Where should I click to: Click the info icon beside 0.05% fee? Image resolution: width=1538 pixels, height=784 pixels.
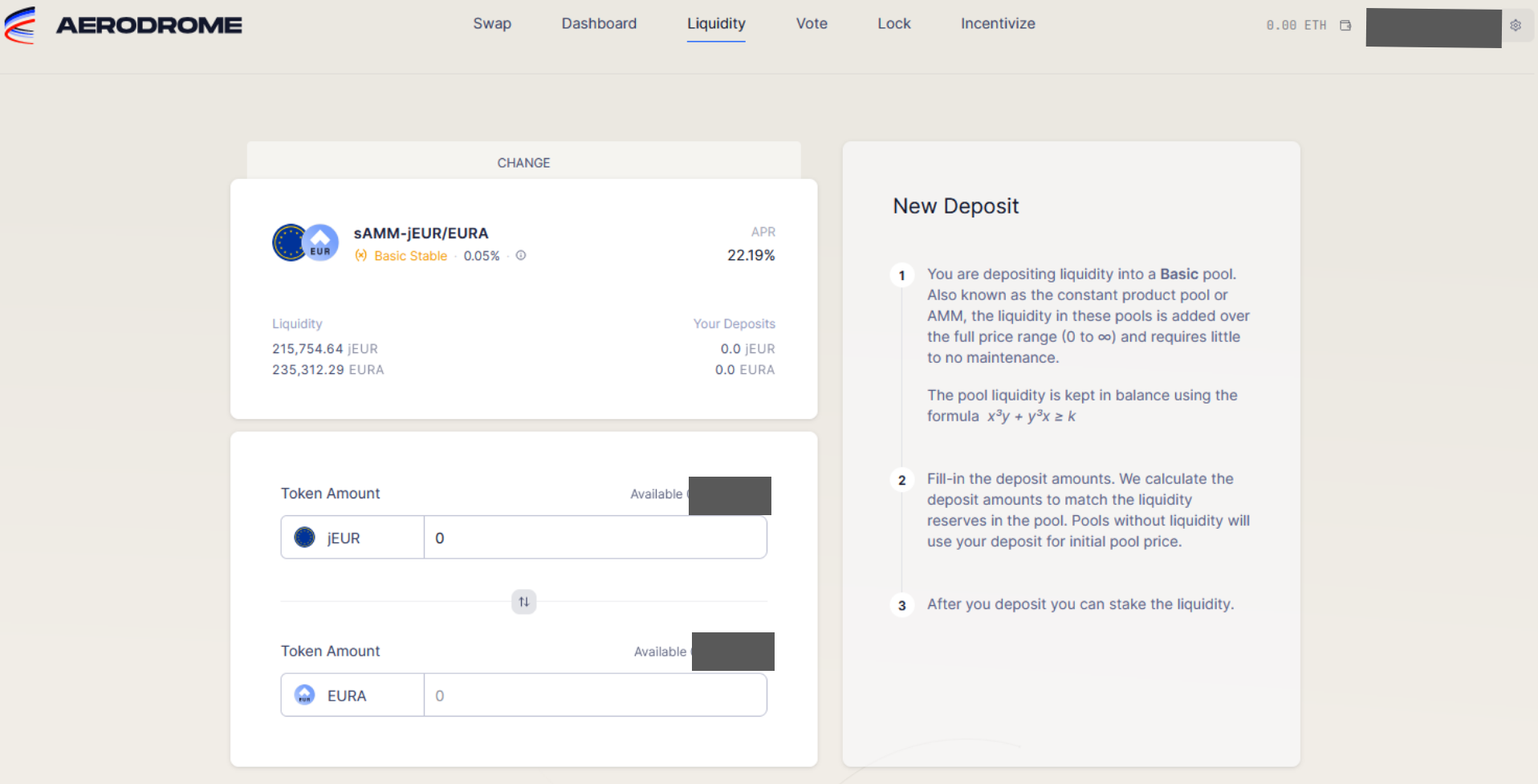(x=521, y=255)
